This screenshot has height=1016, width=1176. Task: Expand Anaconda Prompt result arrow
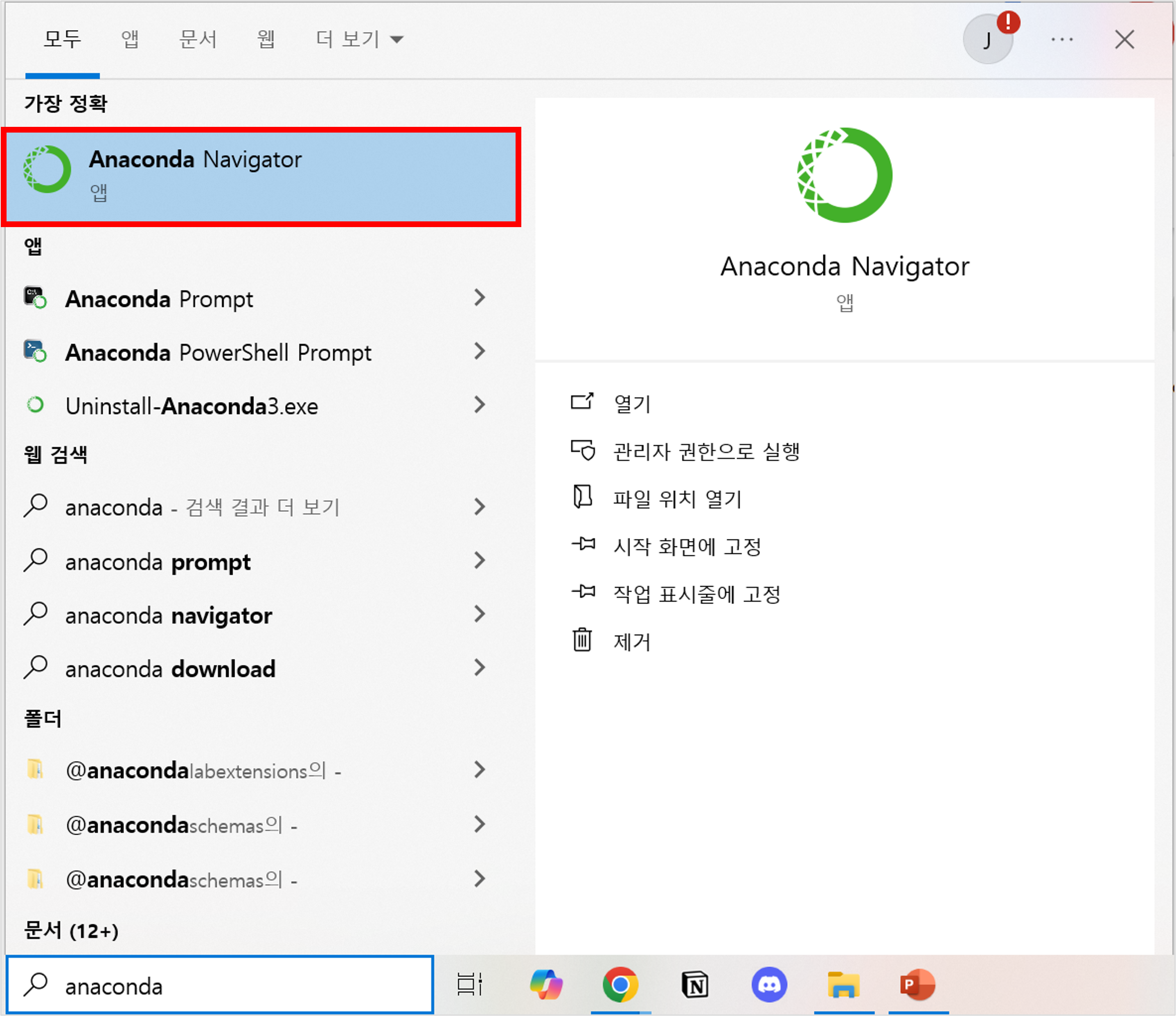pos(480,298)
